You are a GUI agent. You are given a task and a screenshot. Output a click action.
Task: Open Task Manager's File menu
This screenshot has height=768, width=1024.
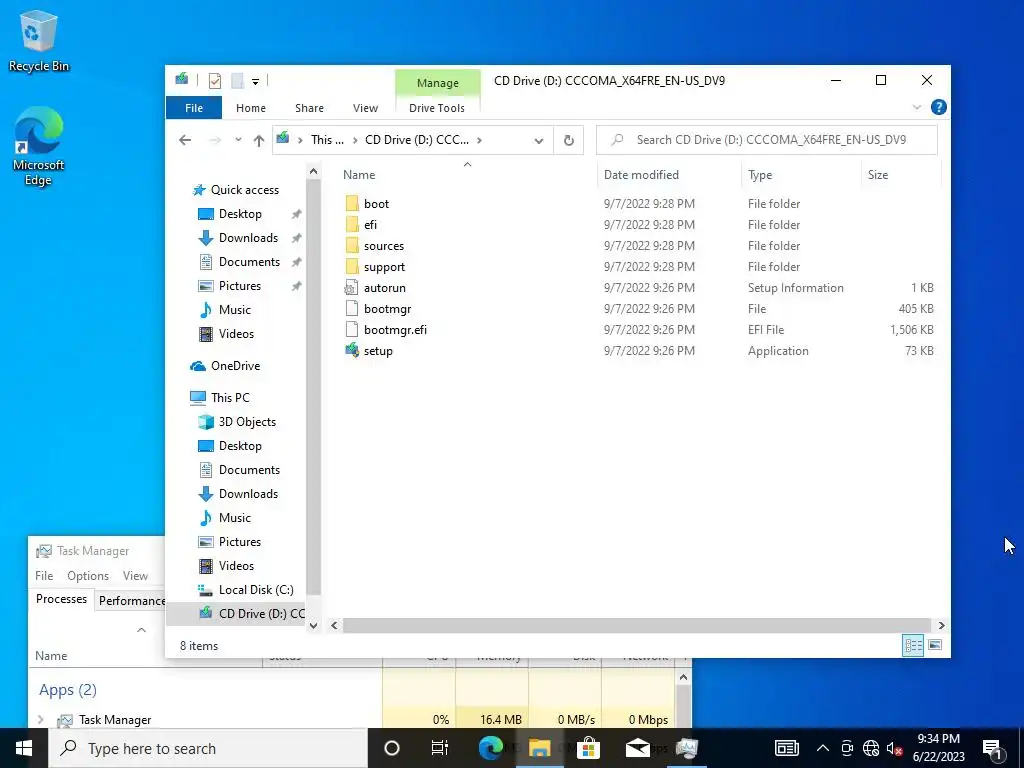(x=44, y=576)
